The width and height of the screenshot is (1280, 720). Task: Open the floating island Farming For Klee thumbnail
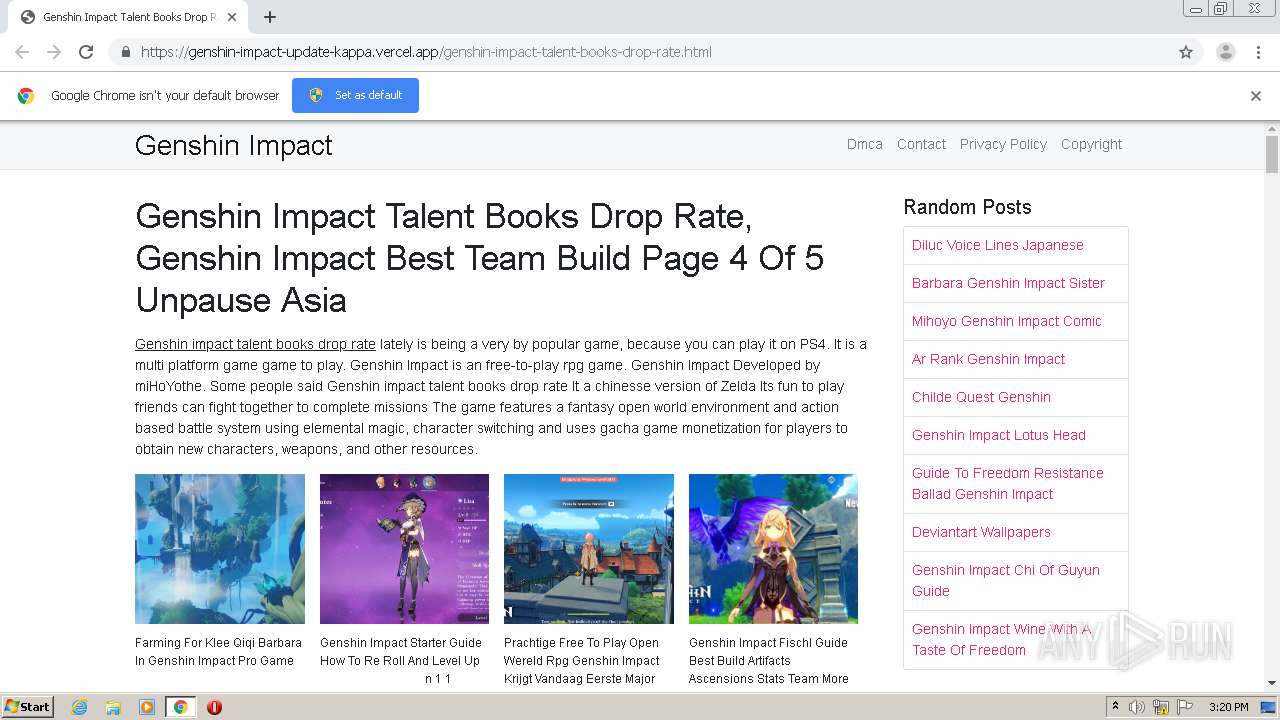220,549
